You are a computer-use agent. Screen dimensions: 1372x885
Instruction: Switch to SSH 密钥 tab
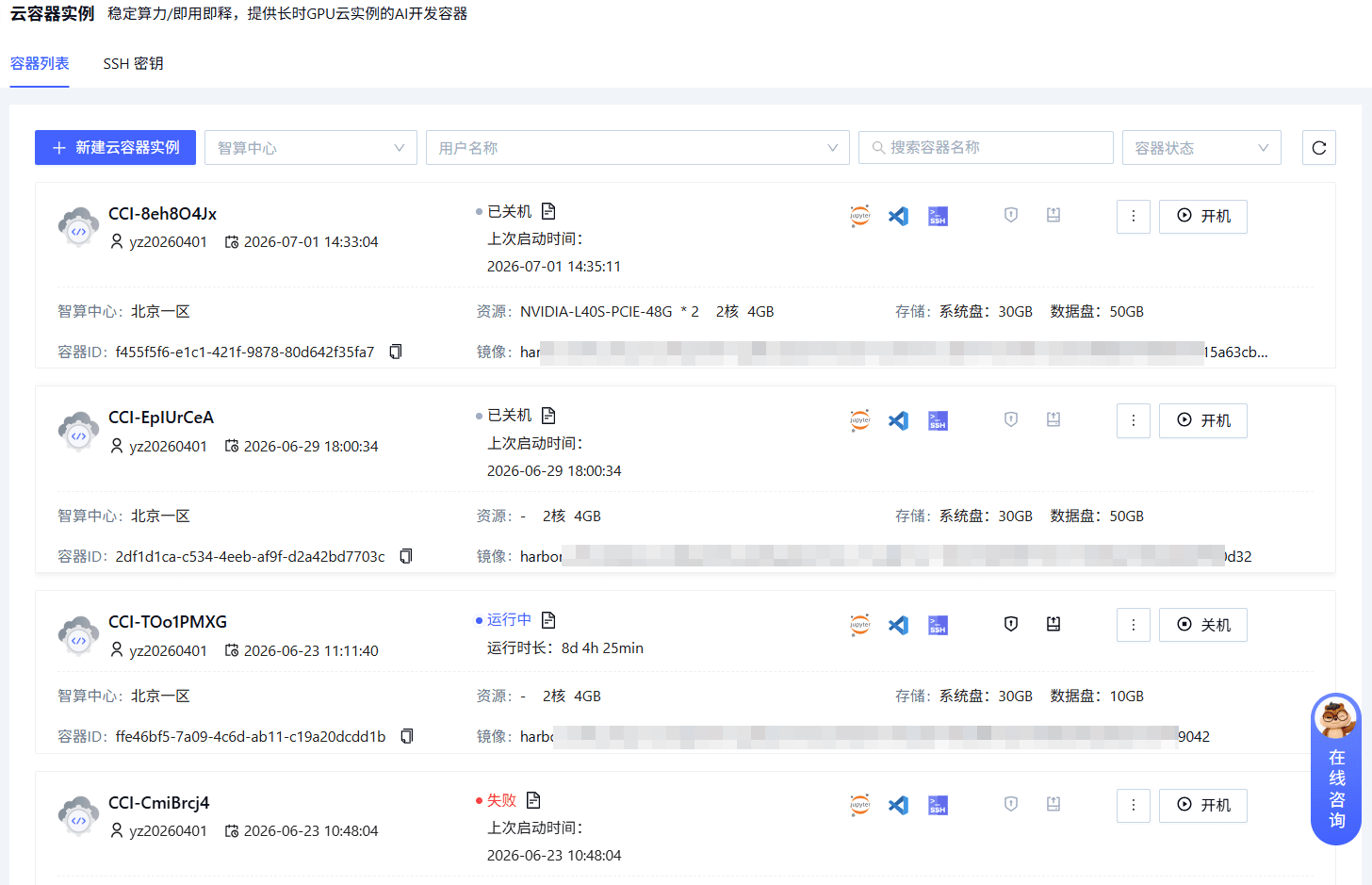pyautogui.click(x=133, y=64)
